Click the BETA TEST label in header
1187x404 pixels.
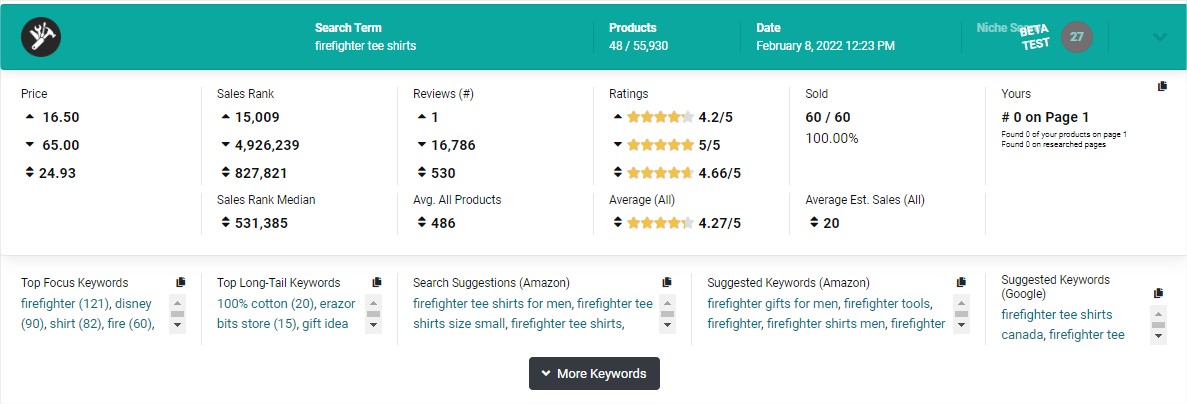(x=1035, y=37)
